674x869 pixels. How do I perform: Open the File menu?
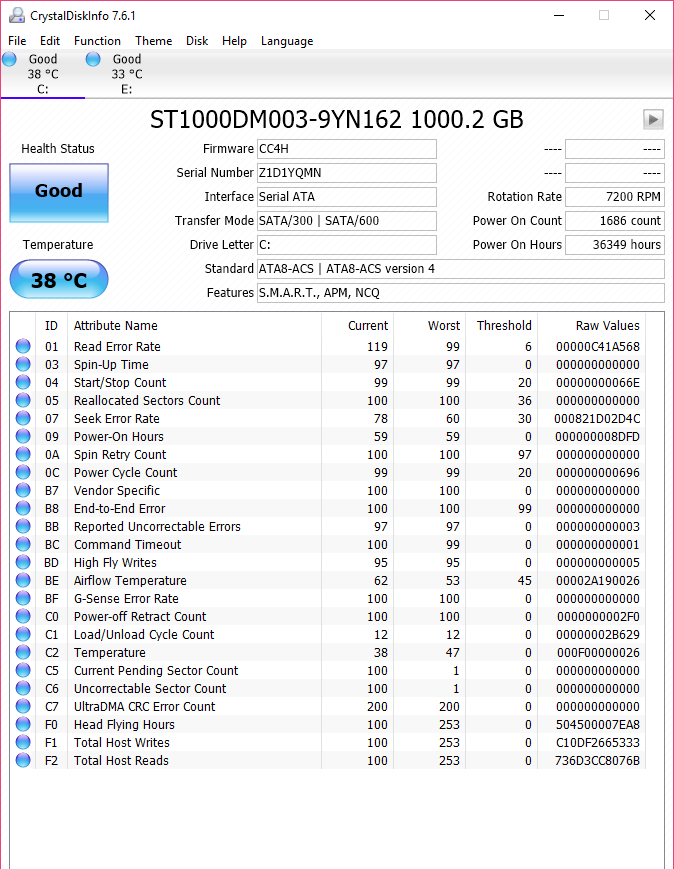[17, 41]
